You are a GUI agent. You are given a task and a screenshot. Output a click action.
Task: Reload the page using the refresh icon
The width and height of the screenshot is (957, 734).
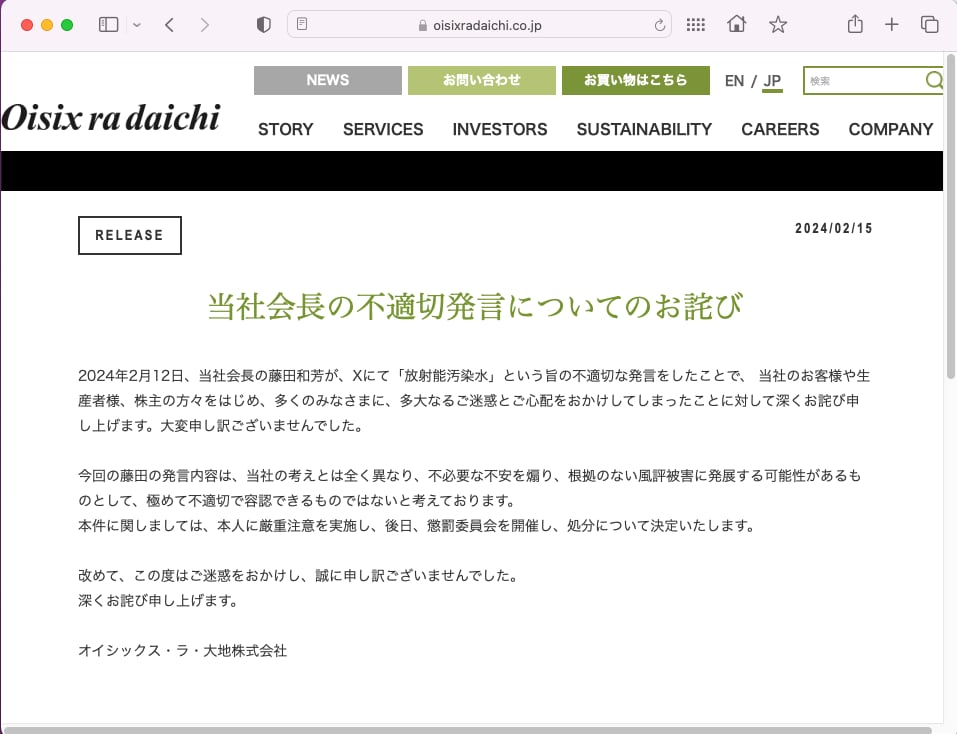(x=659, y=25)
